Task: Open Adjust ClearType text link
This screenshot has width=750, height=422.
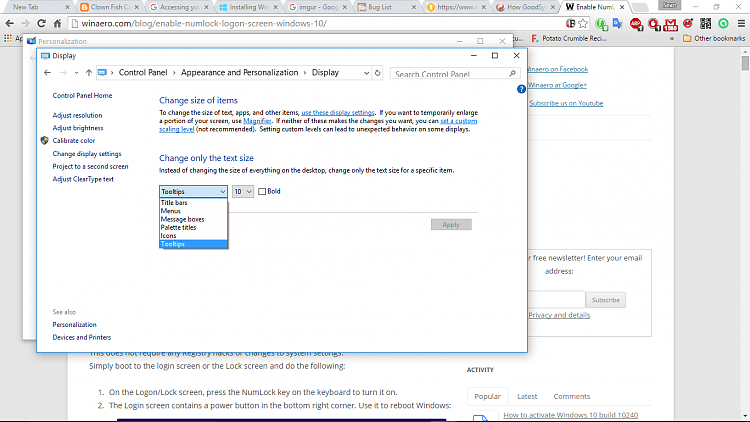Action: point(83,179)
